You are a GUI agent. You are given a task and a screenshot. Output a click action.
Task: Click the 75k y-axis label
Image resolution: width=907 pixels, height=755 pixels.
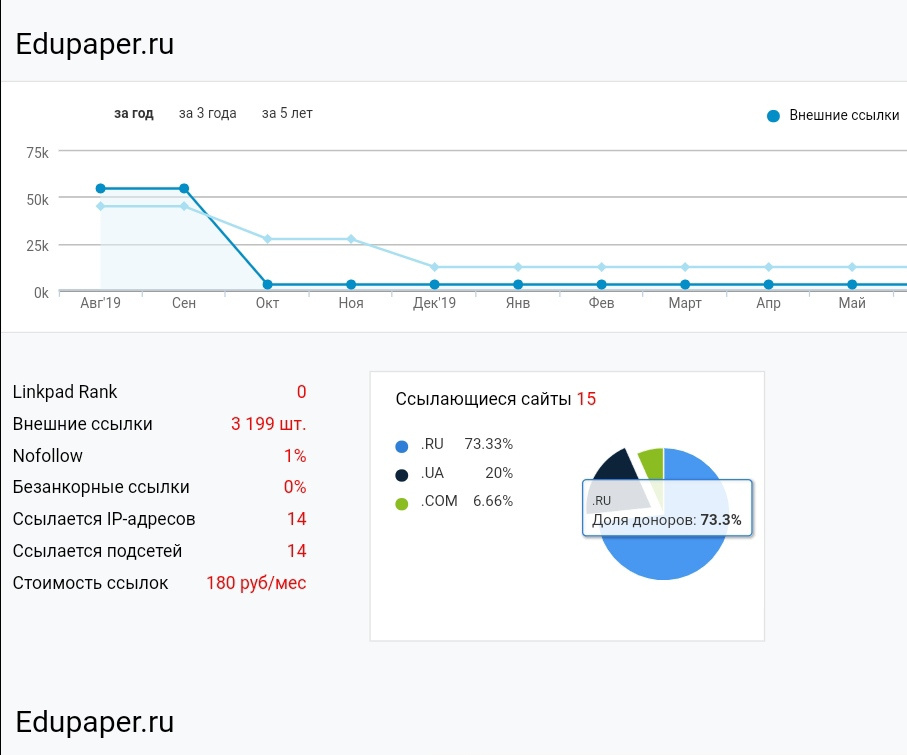coord(38,153)
